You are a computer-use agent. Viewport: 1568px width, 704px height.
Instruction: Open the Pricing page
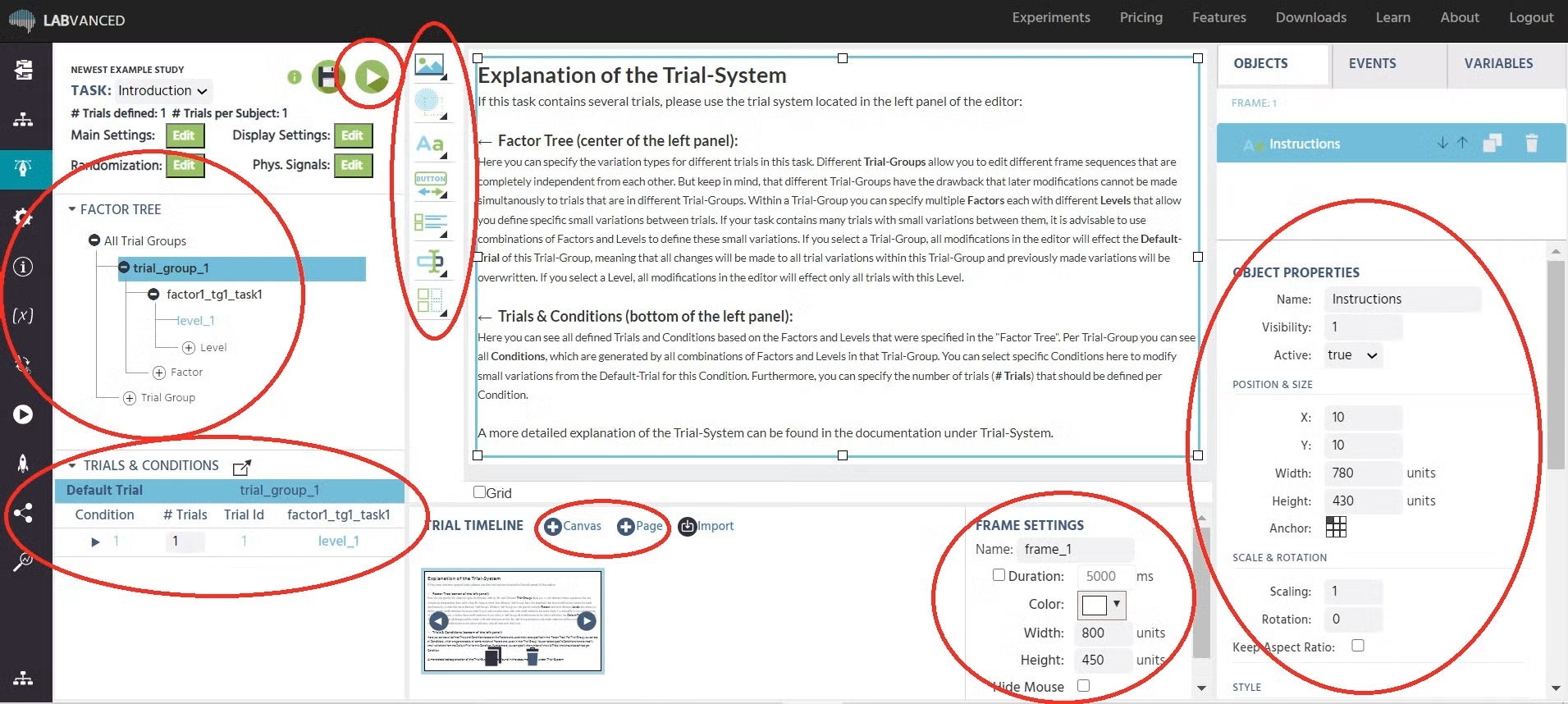click(x=1141, y=17)
